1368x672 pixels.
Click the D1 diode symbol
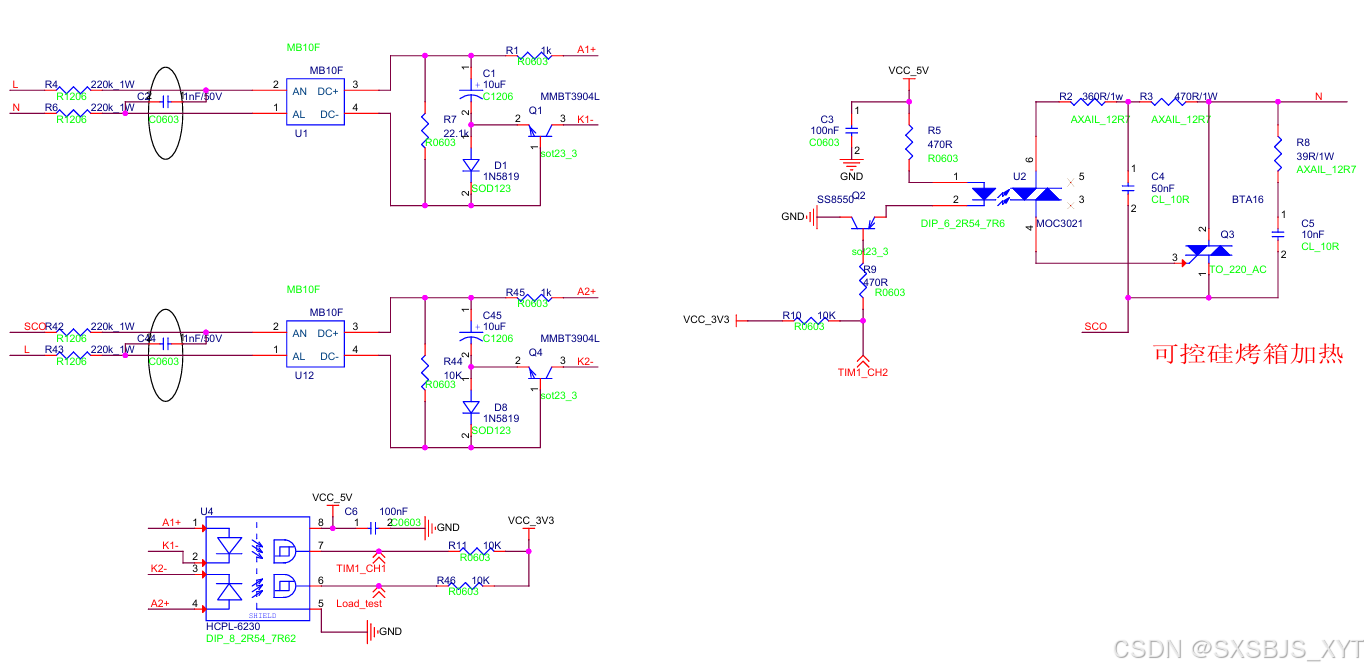[470, 166]
